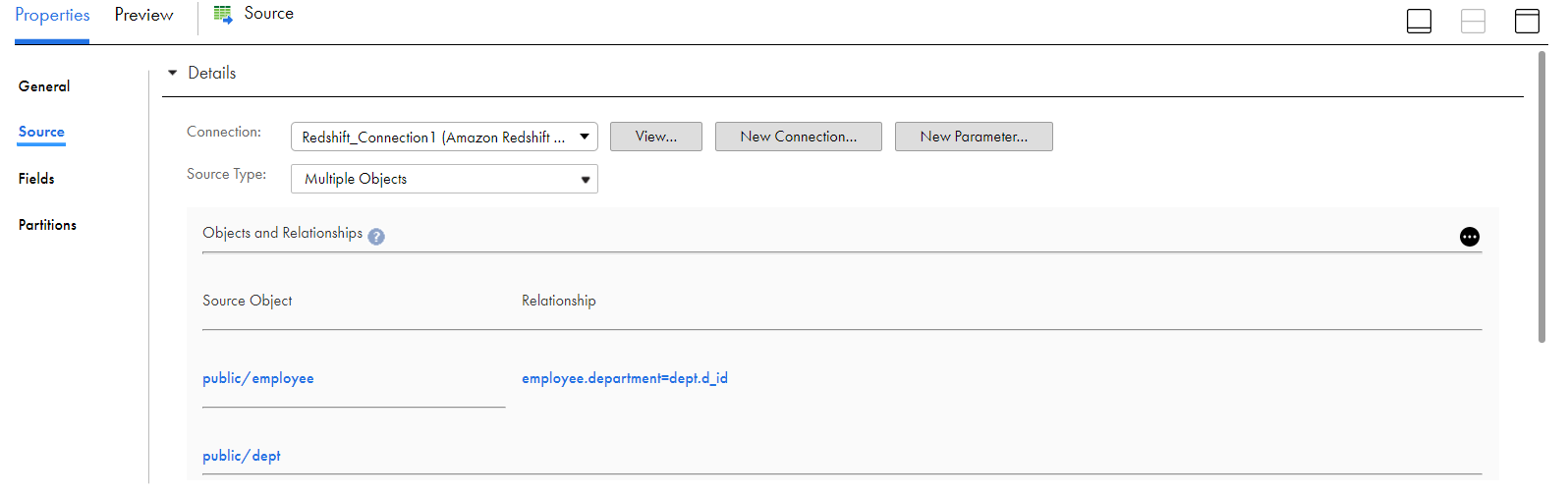Viewport: 1568px width, 497px height.
Task: Dock properties panel at the bottom
Action: [1419, 21]
